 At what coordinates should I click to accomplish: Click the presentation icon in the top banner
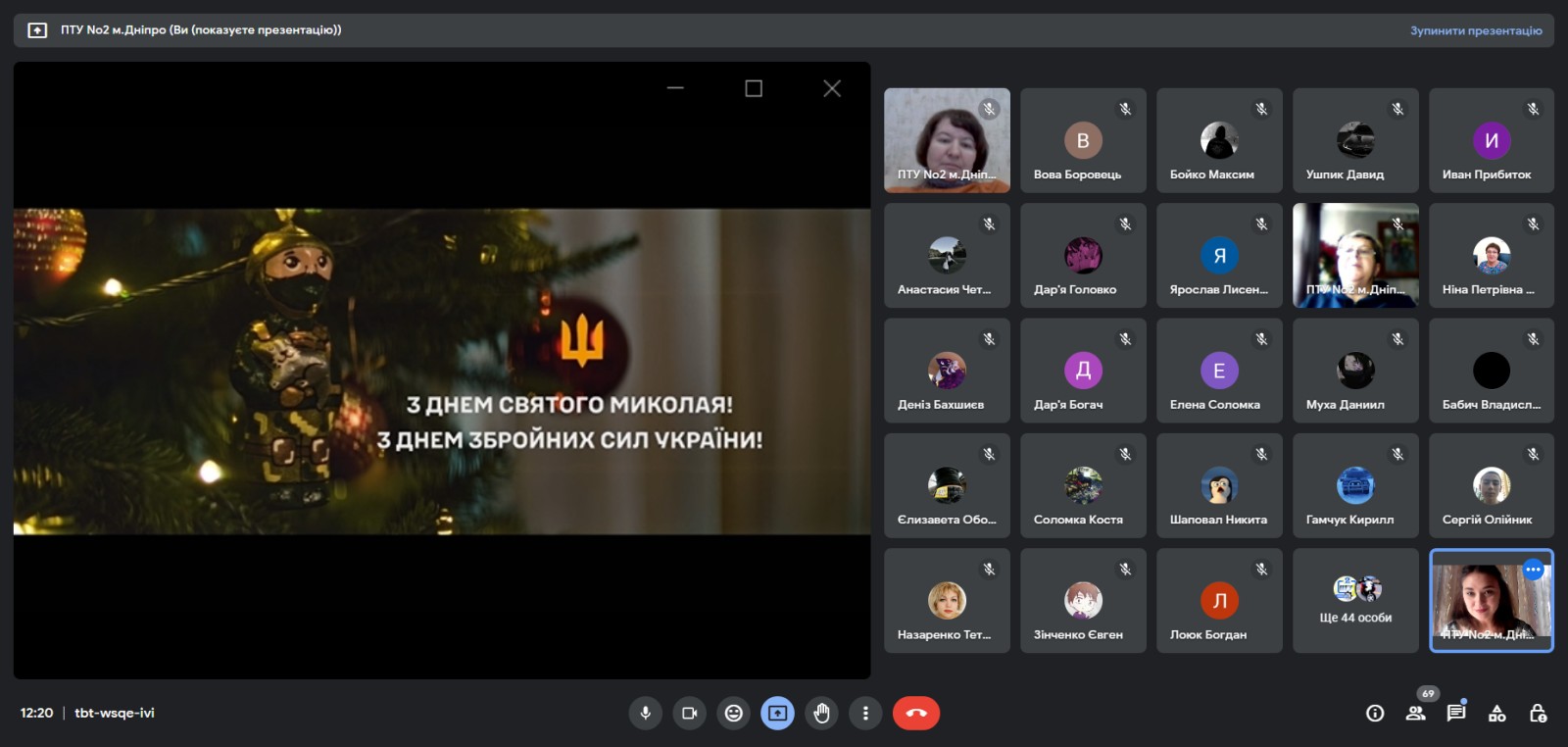[x=37, y=30]
